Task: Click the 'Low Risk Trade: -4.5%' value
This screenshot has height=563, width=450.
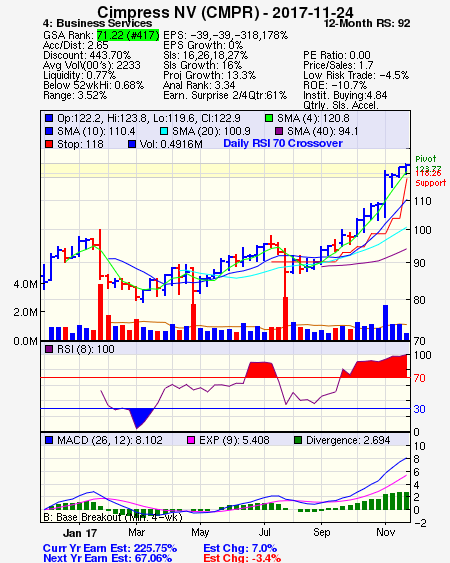Action: pyautogui.click(x=356, y=75)
